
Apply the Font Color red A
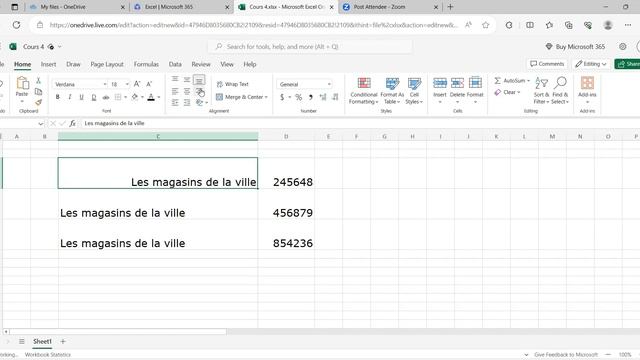pyautogui.click(x=151, y=97)
